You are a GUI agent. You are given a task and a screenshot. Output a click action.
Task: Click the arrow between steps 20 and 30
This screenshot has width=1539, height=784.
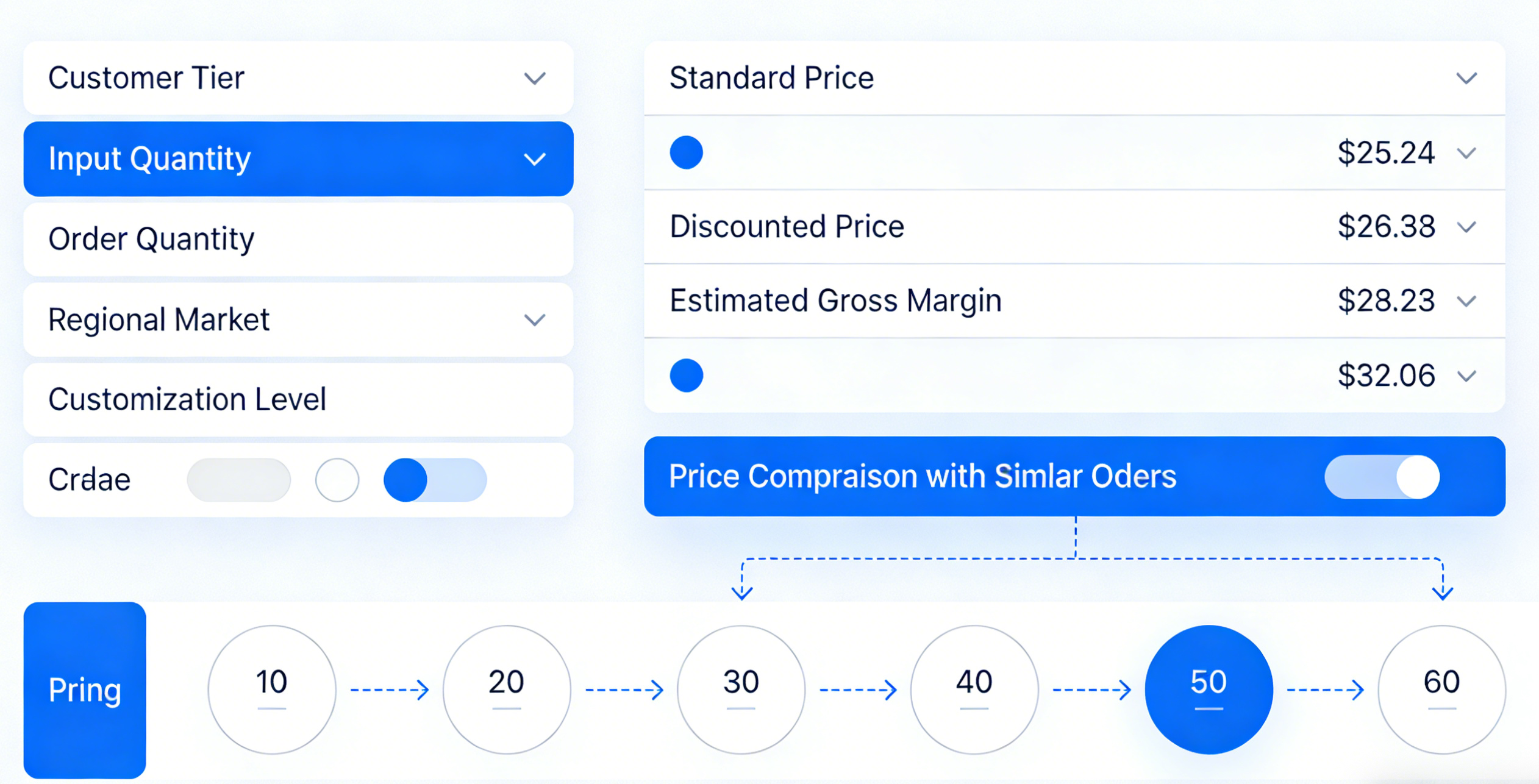(624, 690)
